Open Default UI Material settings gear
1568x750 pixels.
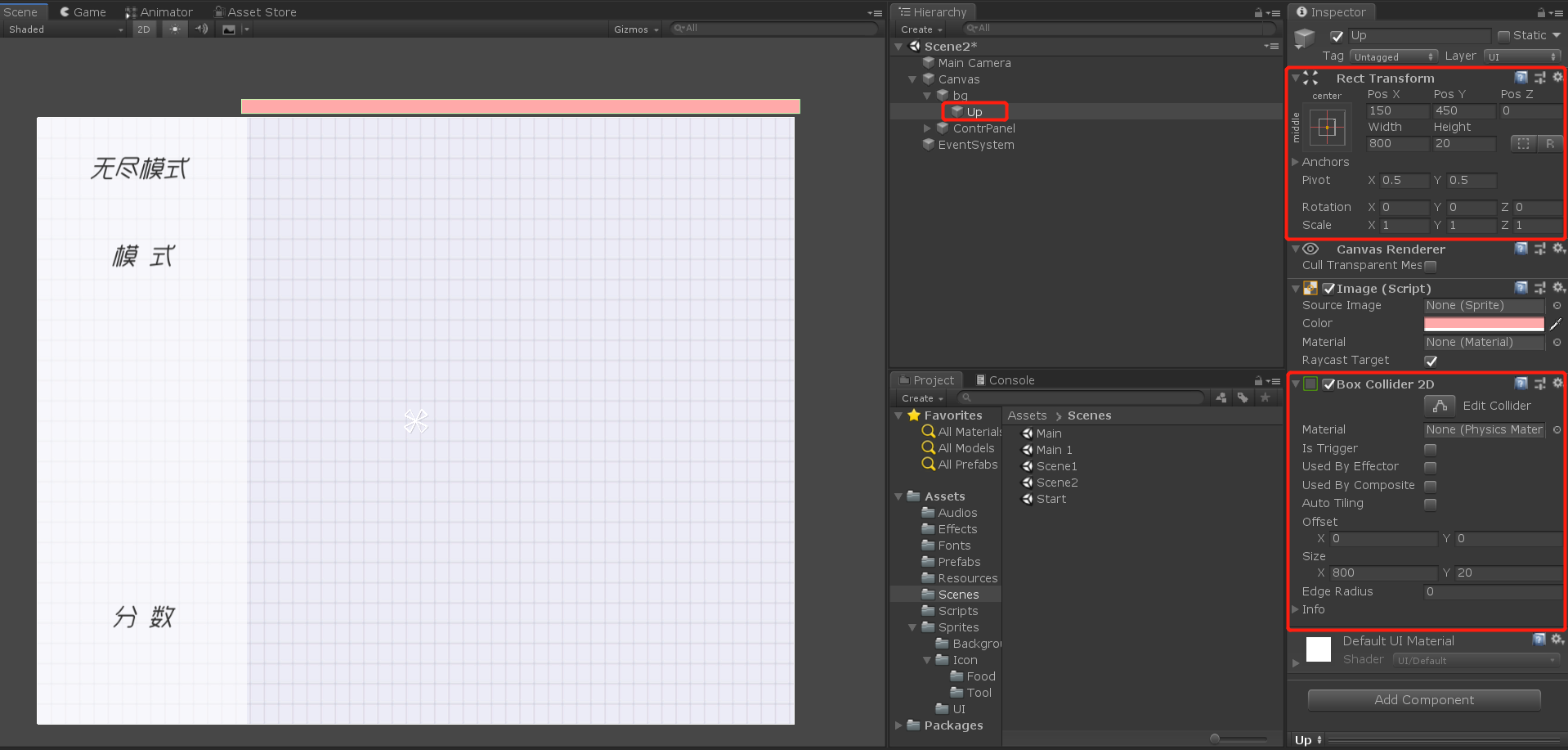tap(1558, 639)
